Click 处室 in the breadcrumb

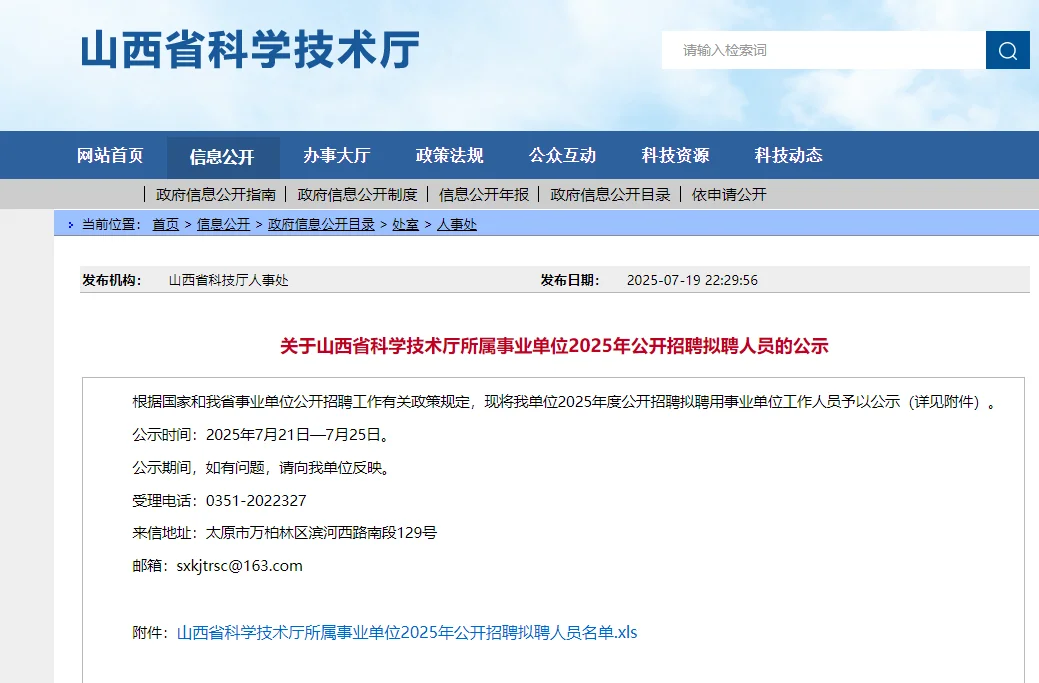click(x=406, y=225)
